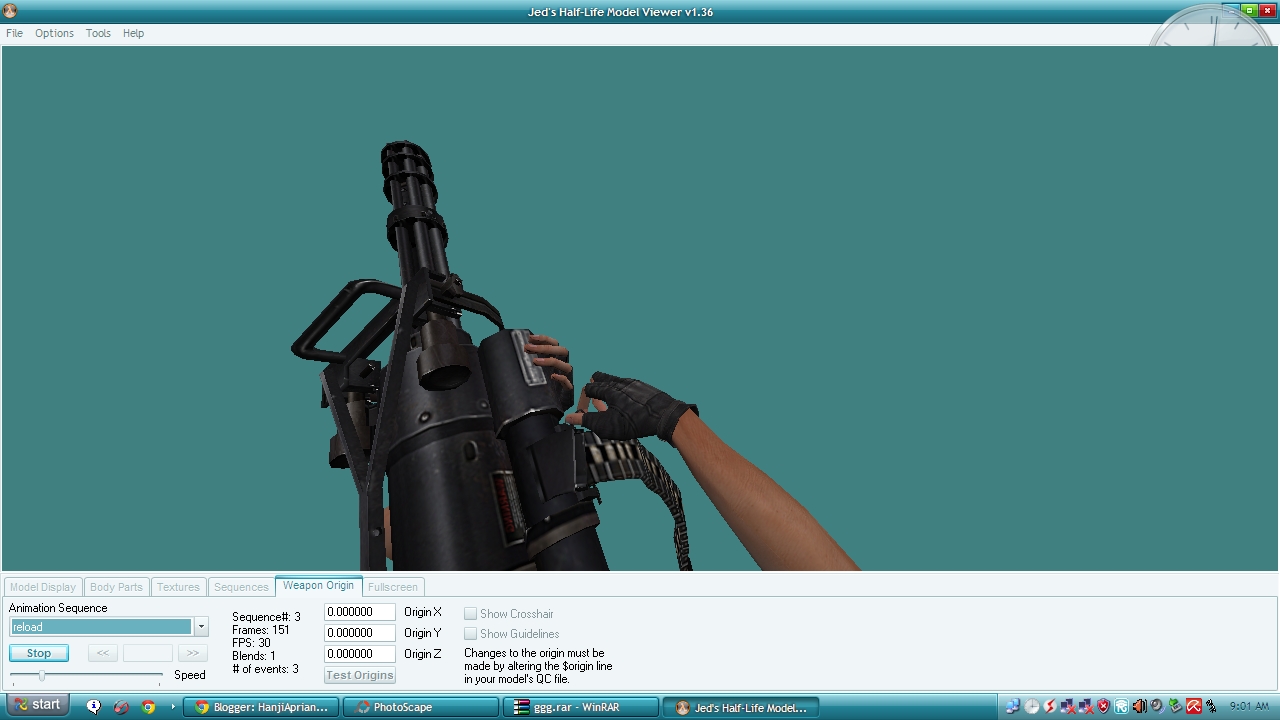The width and height of the screenshot is (1280, 720).
Task: Switch to the Model Display tab
Action: 43,587
